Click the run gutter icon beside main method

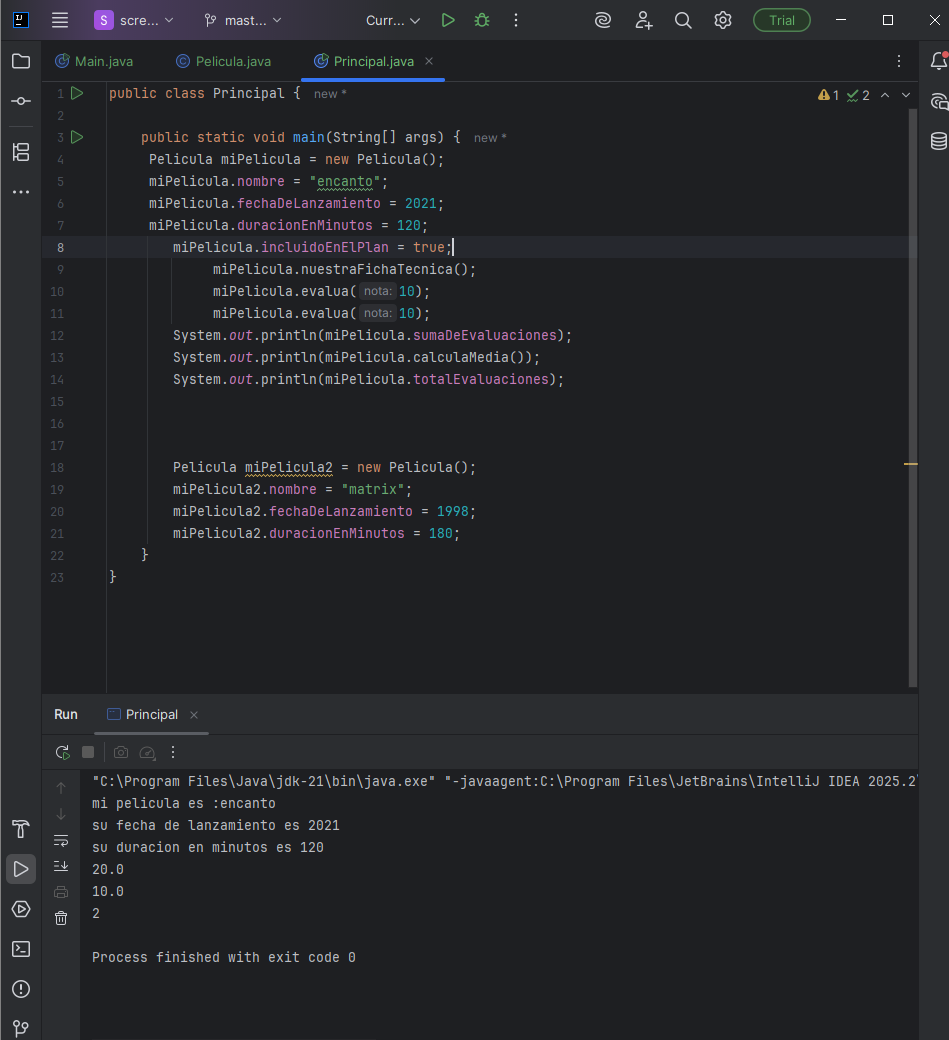pyautogui.click(x=77, y=137)
